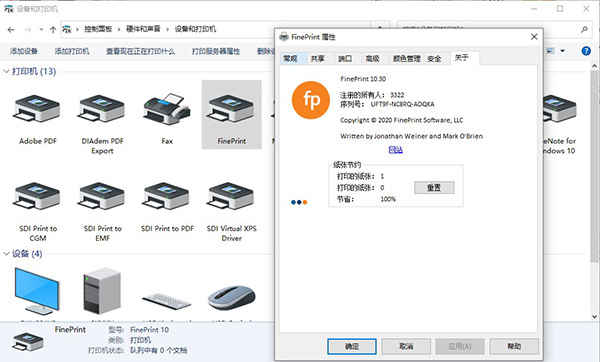This screenshot has width=600, height=362.
Task: Select the mouse device icon
Action: tap(232, 298)
